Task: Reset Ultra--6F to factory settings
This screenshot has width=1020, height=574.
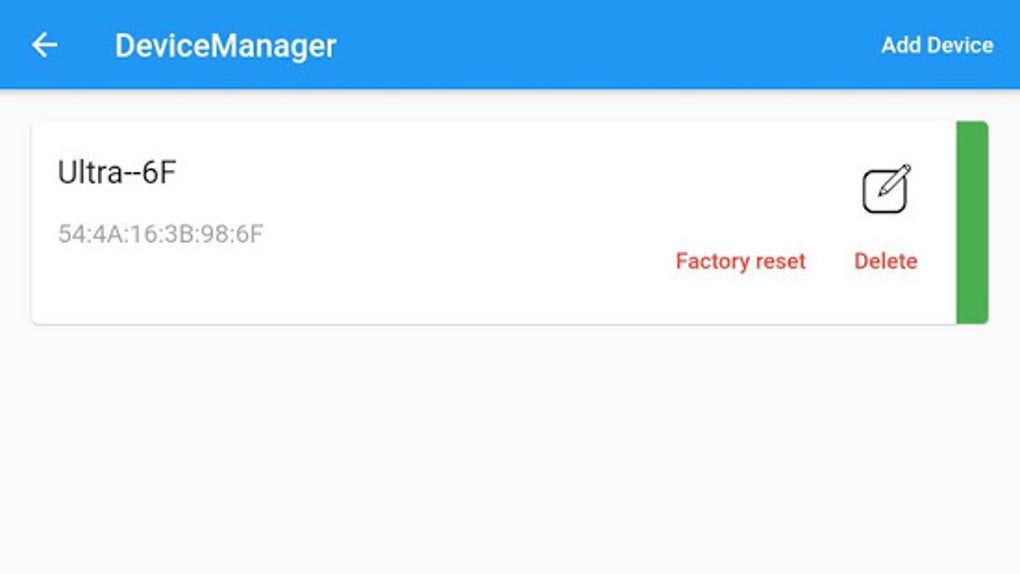Action: coord(740,261)
